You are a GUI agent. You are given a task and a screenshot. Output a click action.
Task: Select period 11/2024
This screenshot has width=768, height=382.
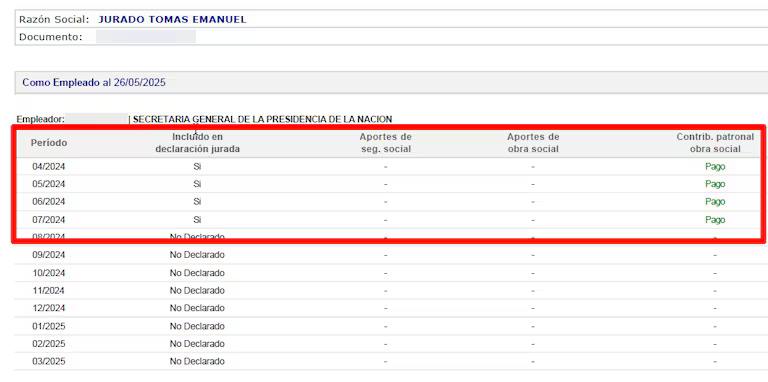click(x=49, y=291)
